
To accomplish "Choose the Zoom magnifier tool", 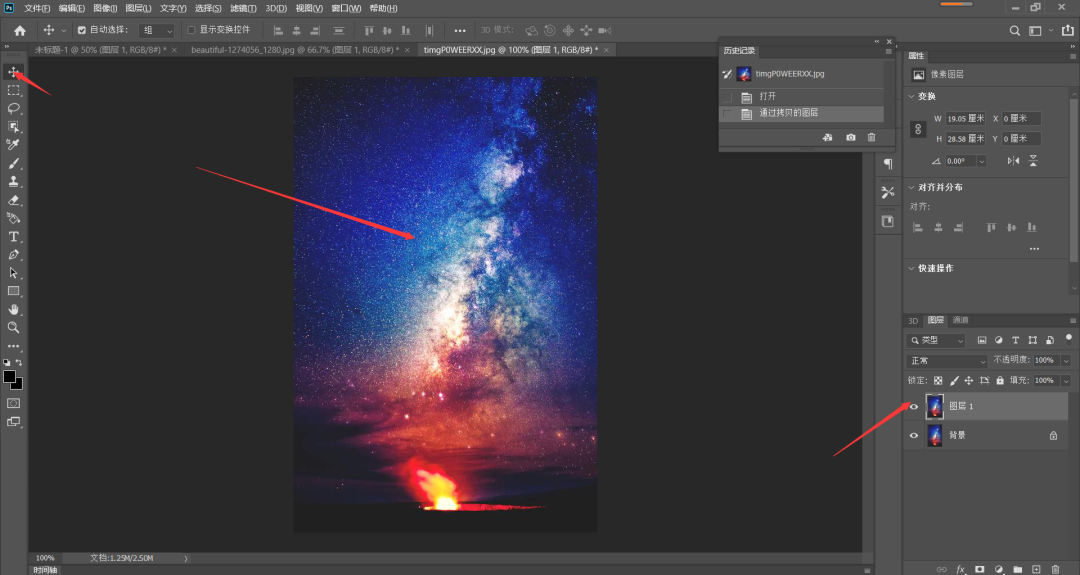I will (x=14, y=327).
